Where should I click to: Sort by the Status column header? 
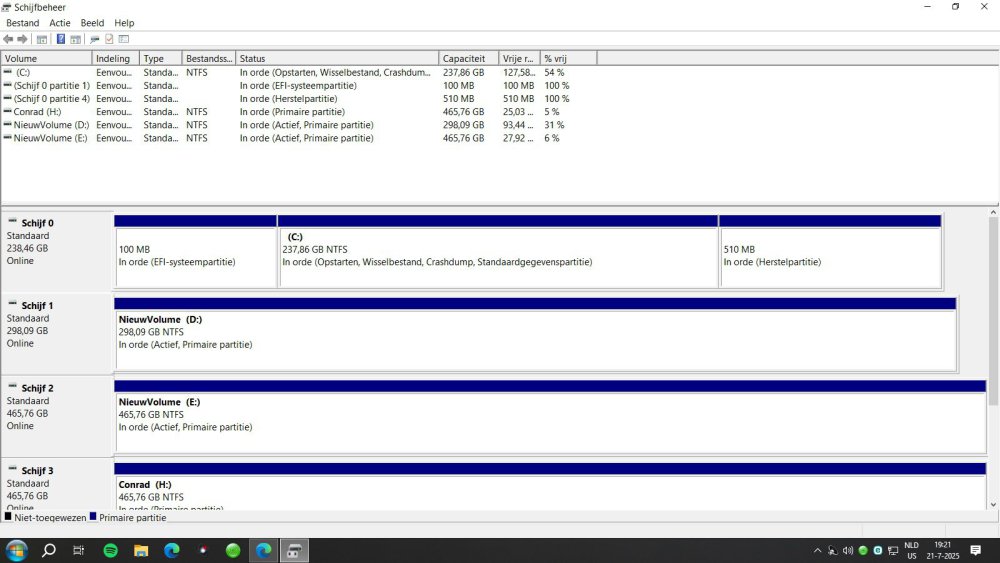pyautogui.click(x=337, y=58)
